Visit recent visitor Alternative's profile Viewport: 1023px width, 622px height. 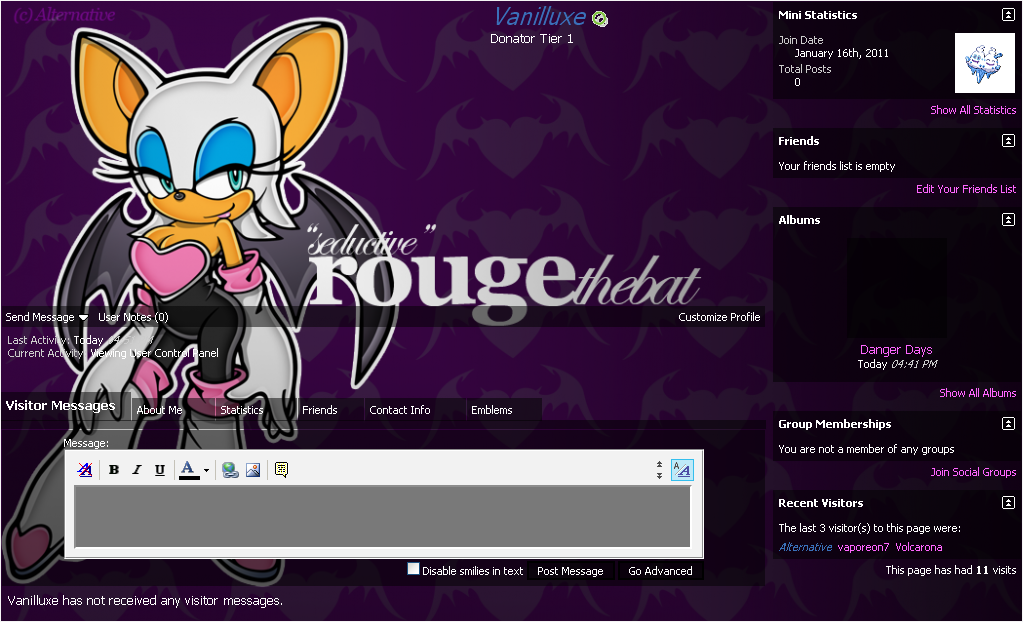pos(805,547)
